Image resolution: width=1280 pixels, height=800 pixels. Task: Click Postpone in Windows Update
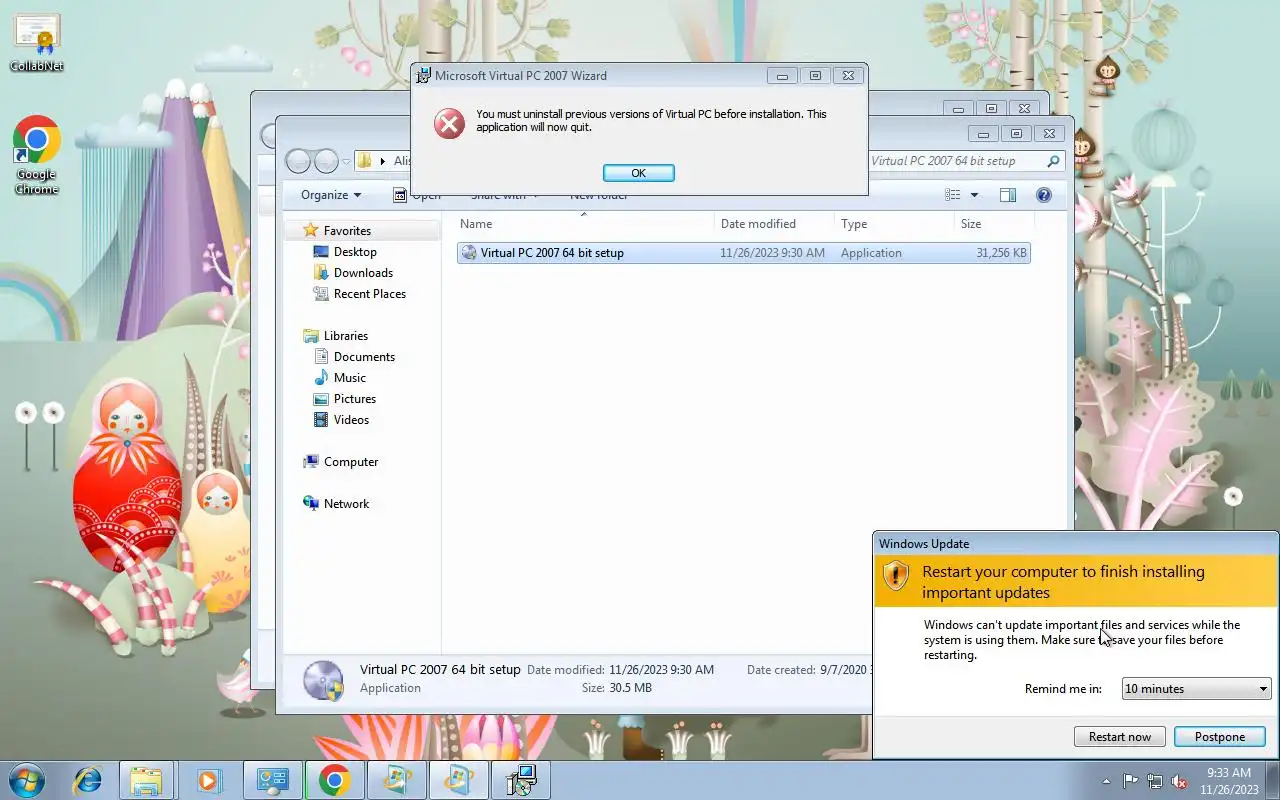[x=1219, y=737]
